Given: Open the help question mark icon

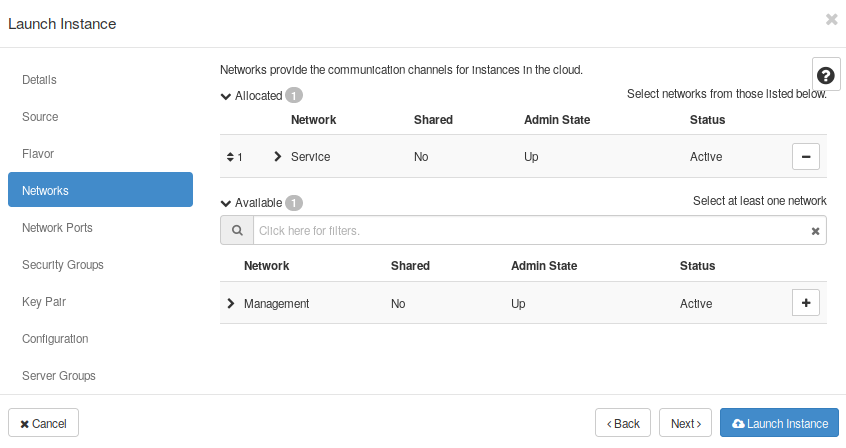Looking at the screenshot, I should (826, 76).
